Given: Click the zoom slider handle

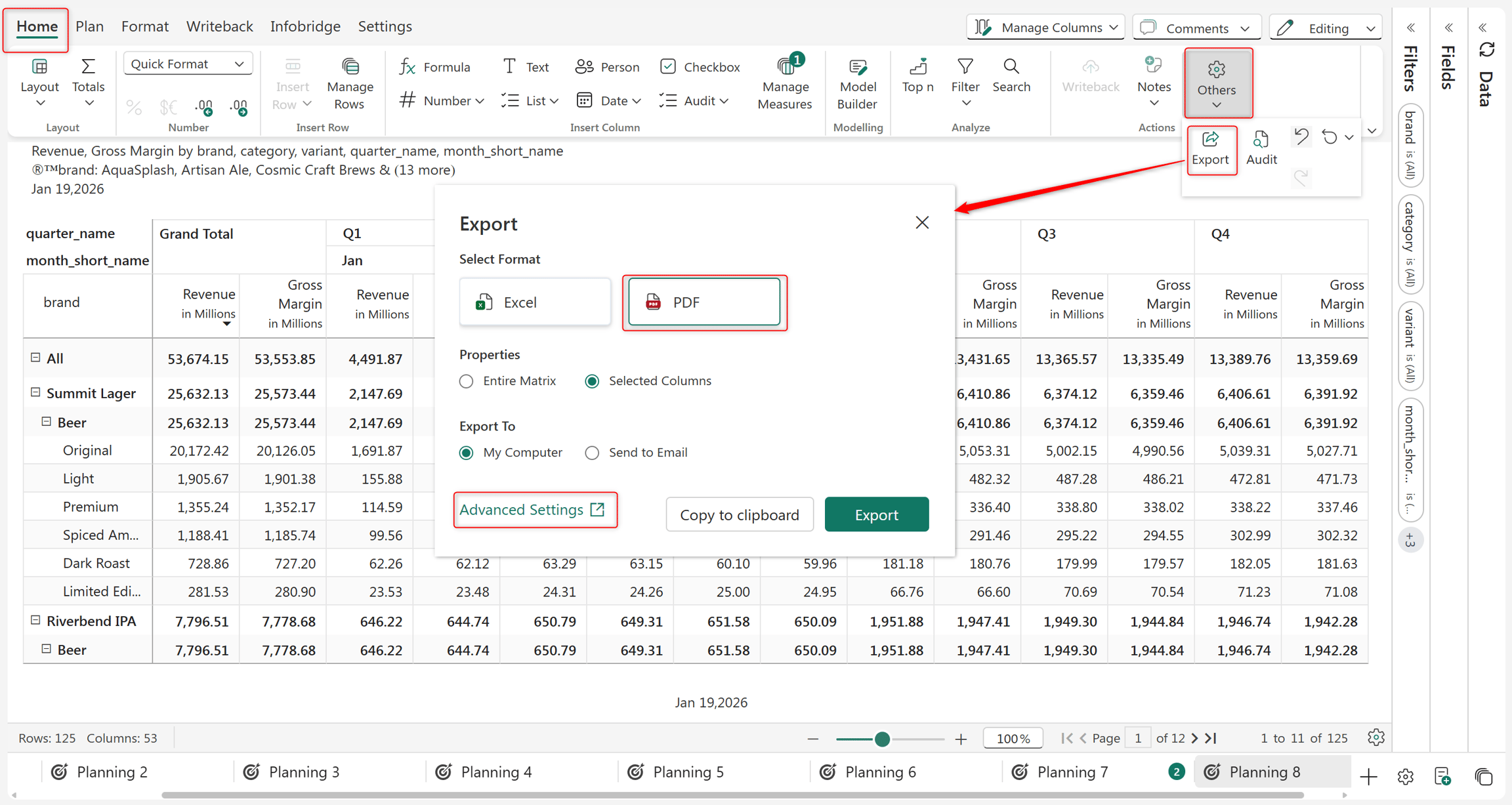Looking at the screenshot, I should 882,739.
